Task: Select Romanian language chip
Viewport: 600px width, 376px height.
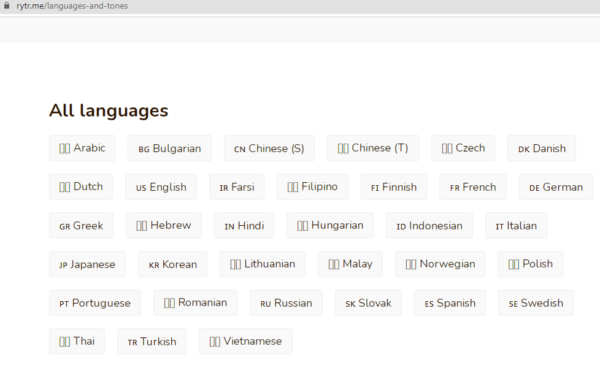Action: (196, 303)
